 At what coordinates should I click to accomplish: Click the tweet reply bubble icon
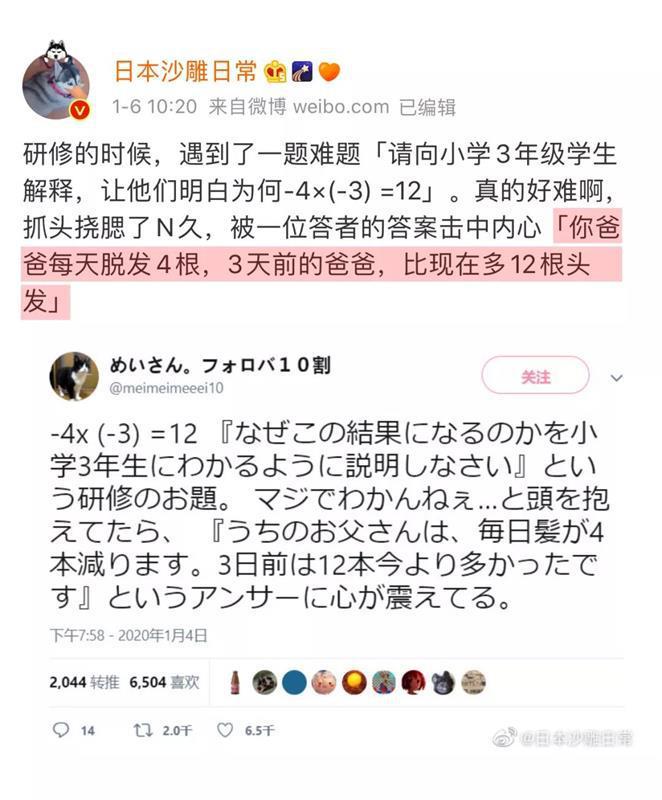tap(61, 730)
